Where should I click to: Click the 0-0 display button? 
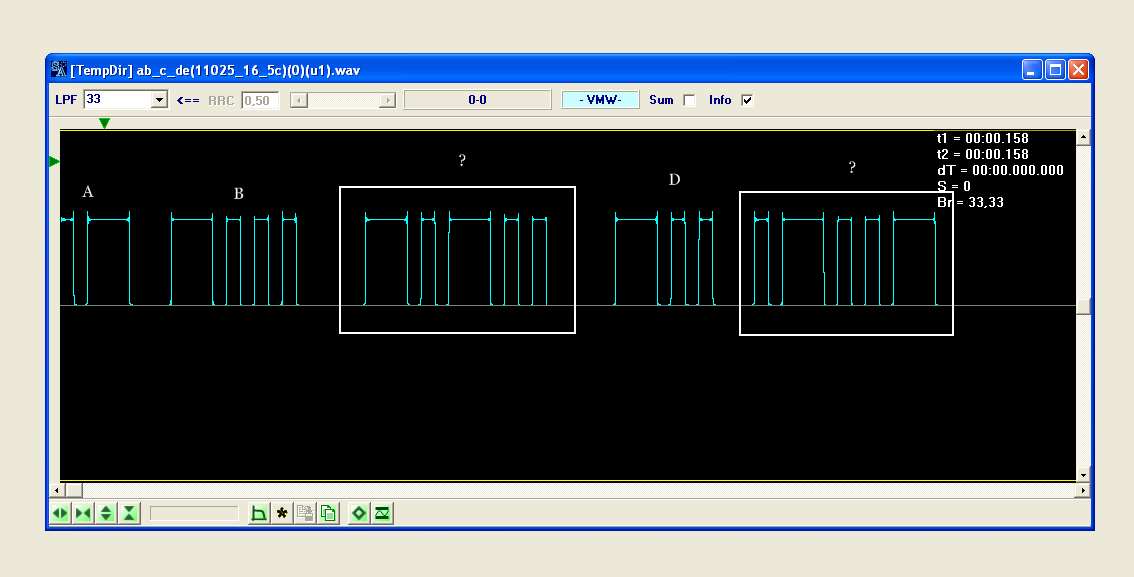click(477, 100)
